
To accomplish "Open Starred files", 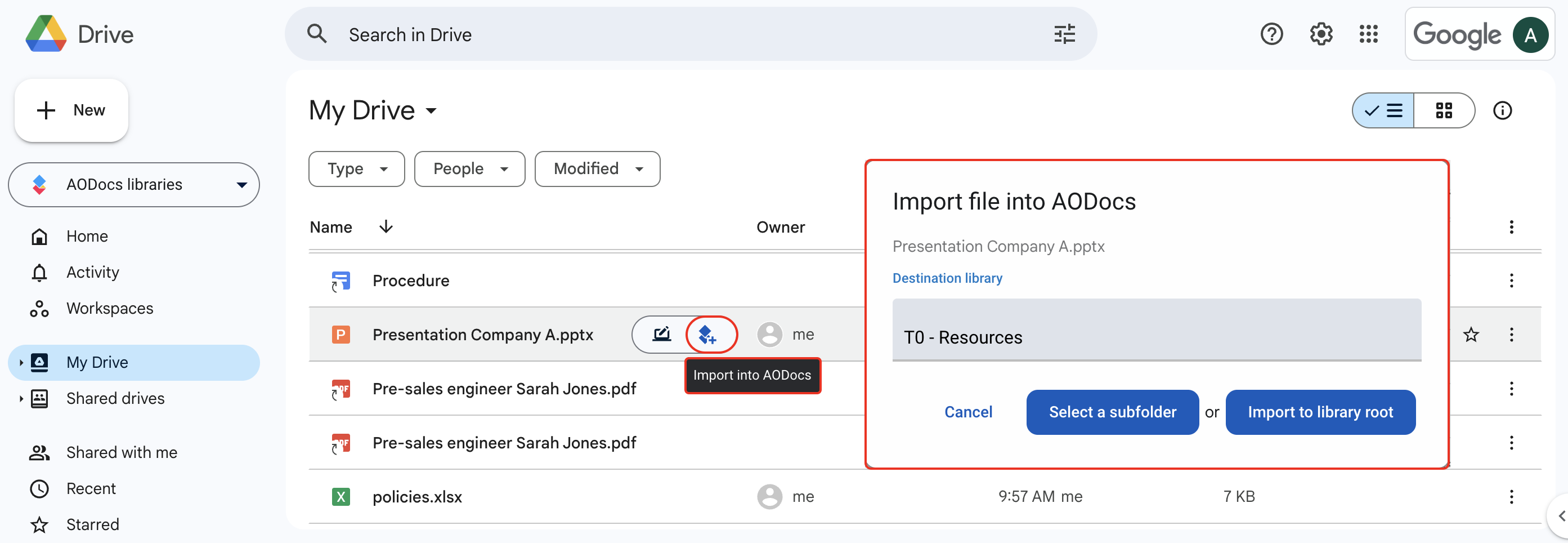I will click(x=92, y=524).
